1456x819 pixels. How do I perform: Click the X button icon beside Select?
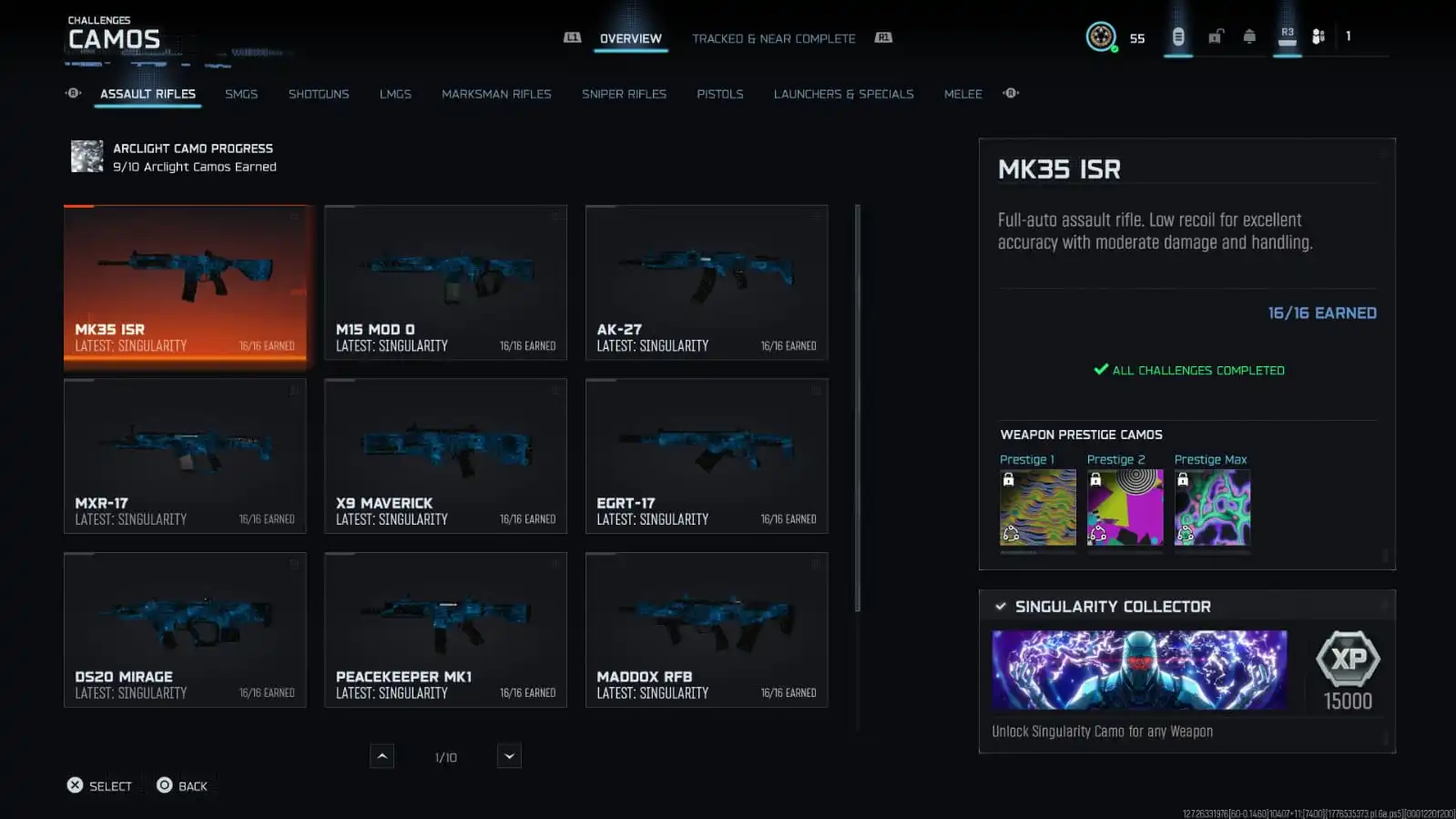pyautogui.click(x=75, y=785)
